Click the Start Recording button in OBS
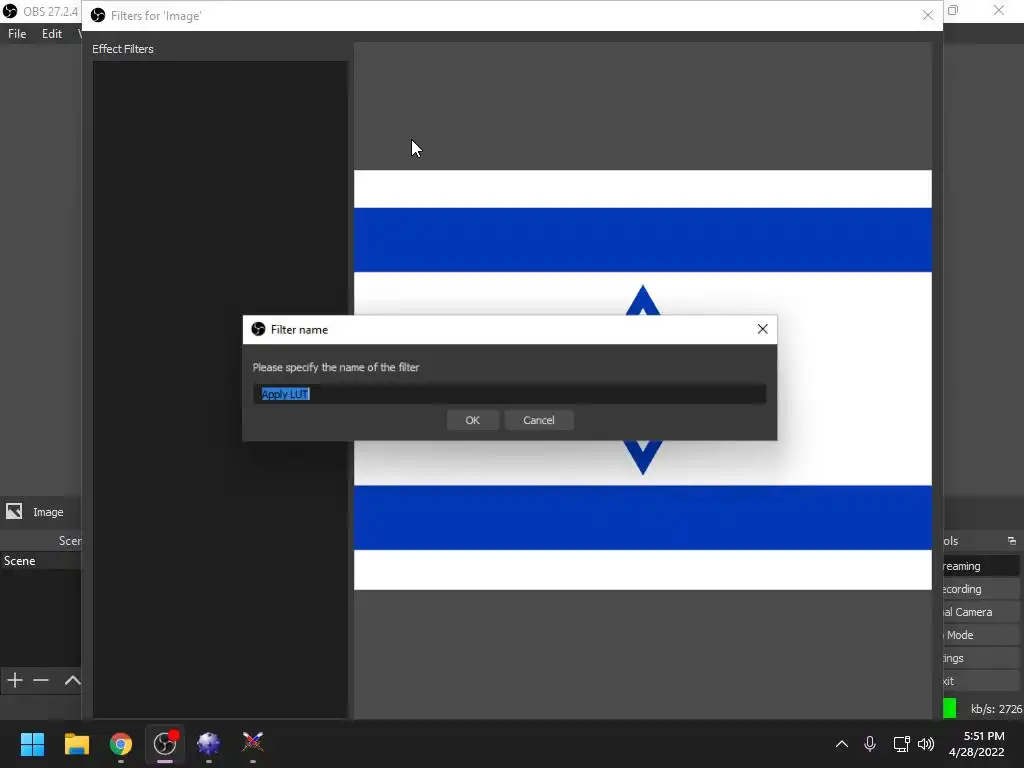Image resolution: width=1024 pixels, height=768 pixels. pyautogui.click(x=981, y=589)
